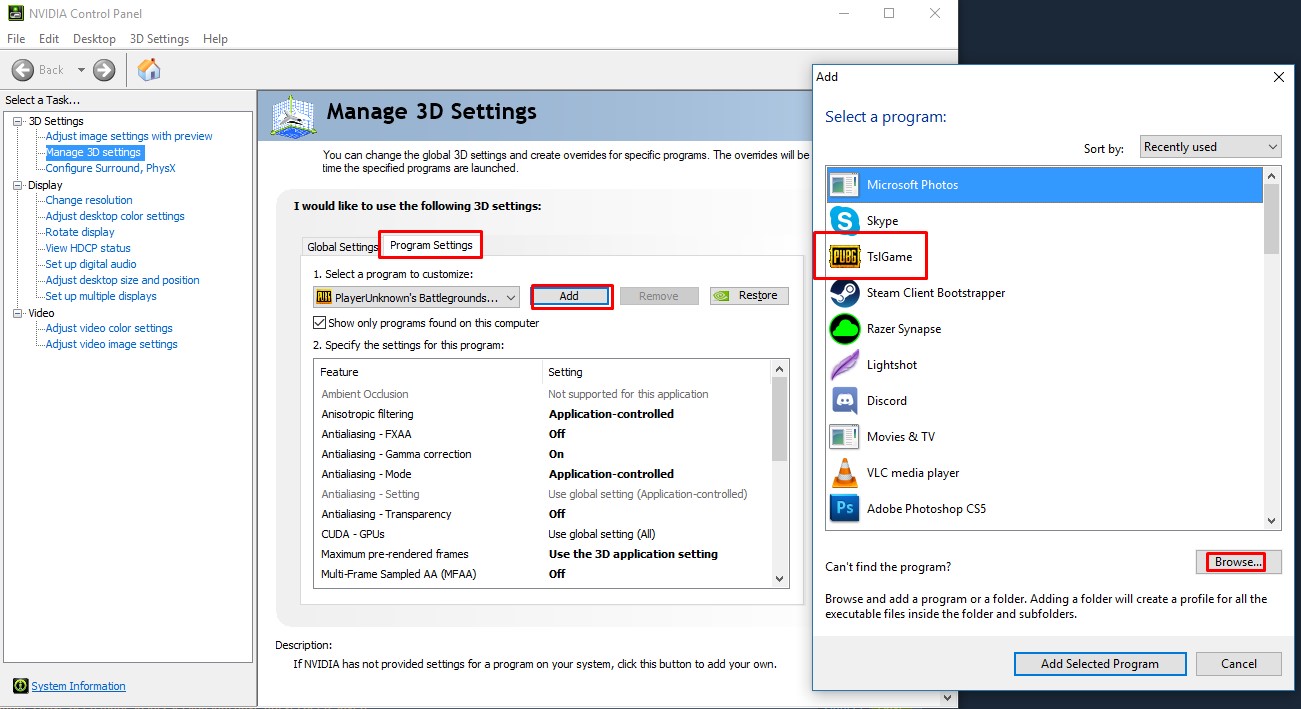Select the VLC media player cone icon

[x=845, y=473]
